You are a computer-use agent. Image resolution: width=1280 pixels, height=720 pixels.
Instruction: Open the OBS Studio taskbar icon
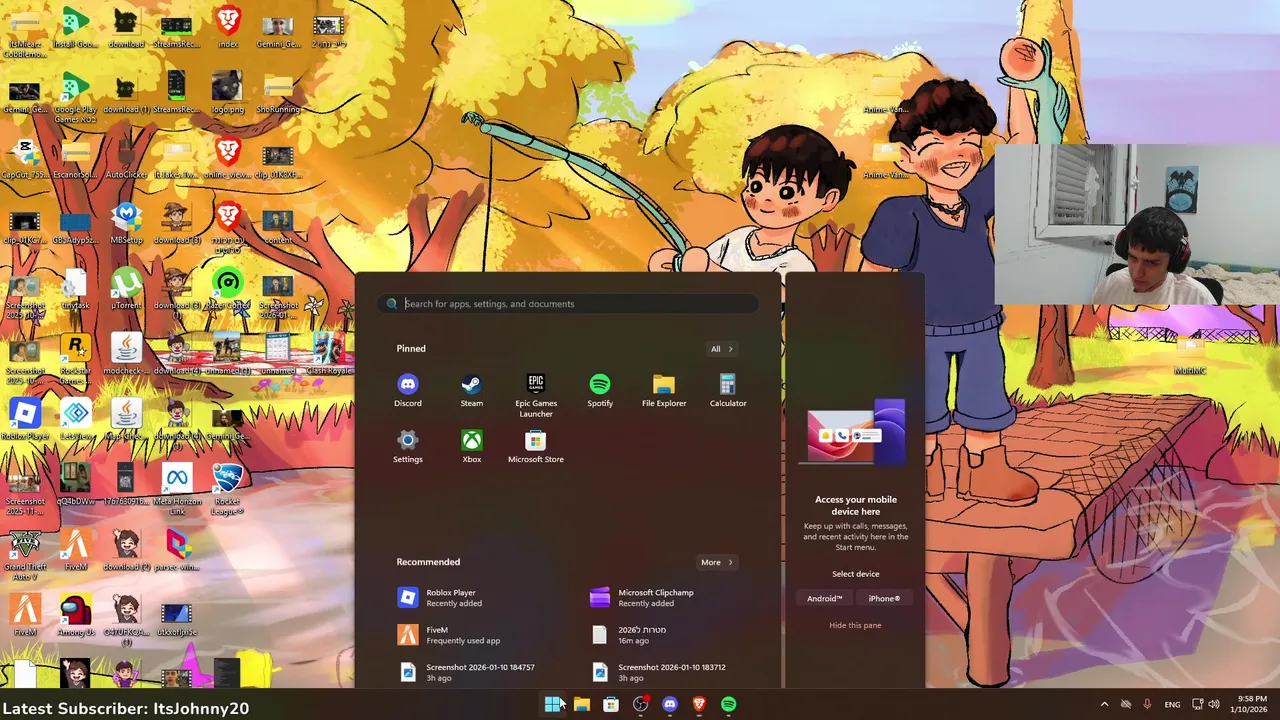[640, 704]
